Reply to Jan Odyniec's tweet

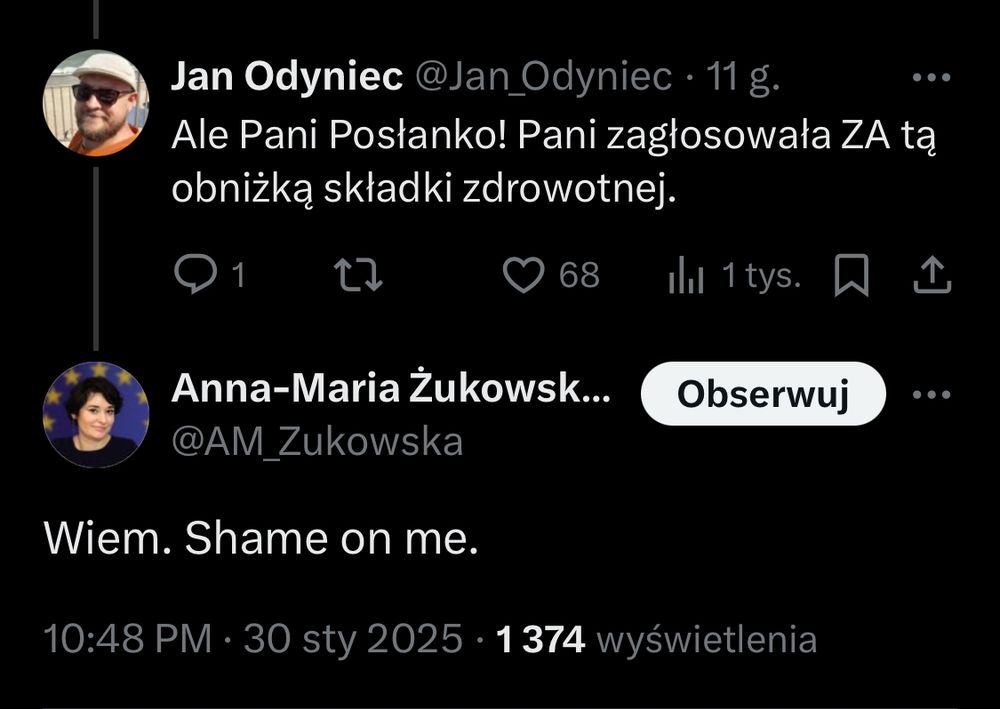click(x=192, y=275)
